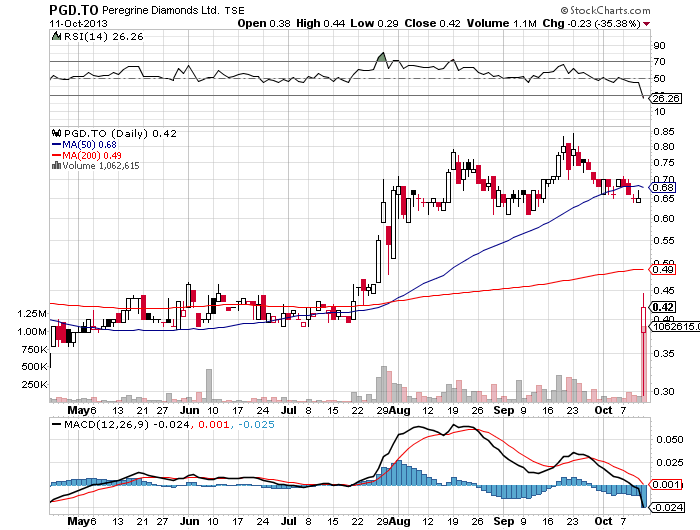The height and width of the screenshot is (530, 700).
Task: Click the 0.30 price axis label
Action: point(663,392)
